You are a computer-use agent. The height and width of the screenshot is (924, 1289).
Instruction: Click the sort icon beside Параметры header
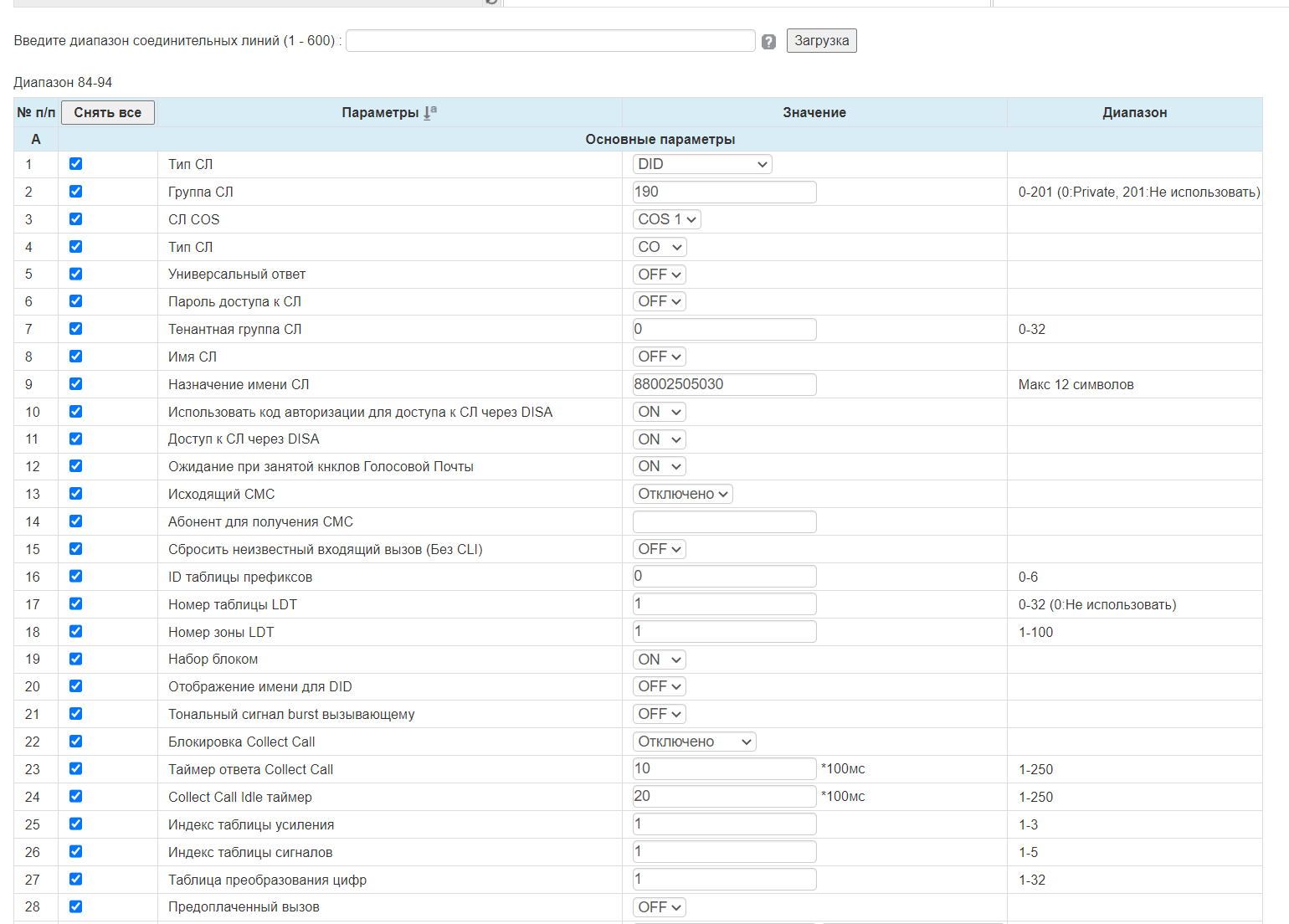click(x=430, y=112)
